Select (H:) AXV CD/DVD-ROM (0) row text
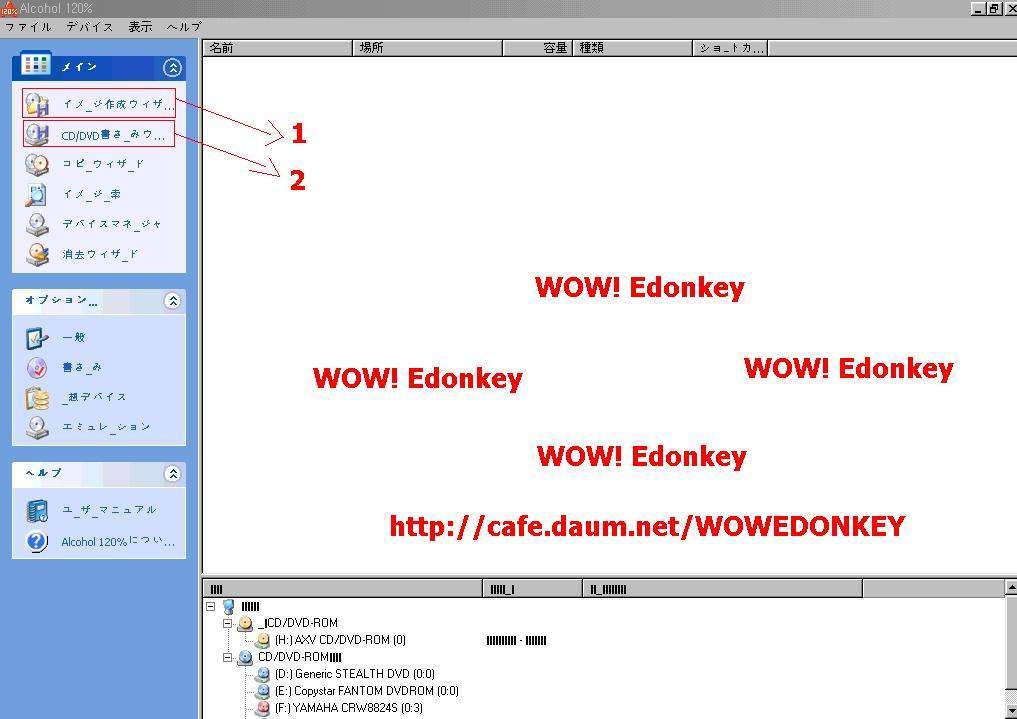Image resolution: width=1017 pixels, height=719 pixels. [340, 640]
